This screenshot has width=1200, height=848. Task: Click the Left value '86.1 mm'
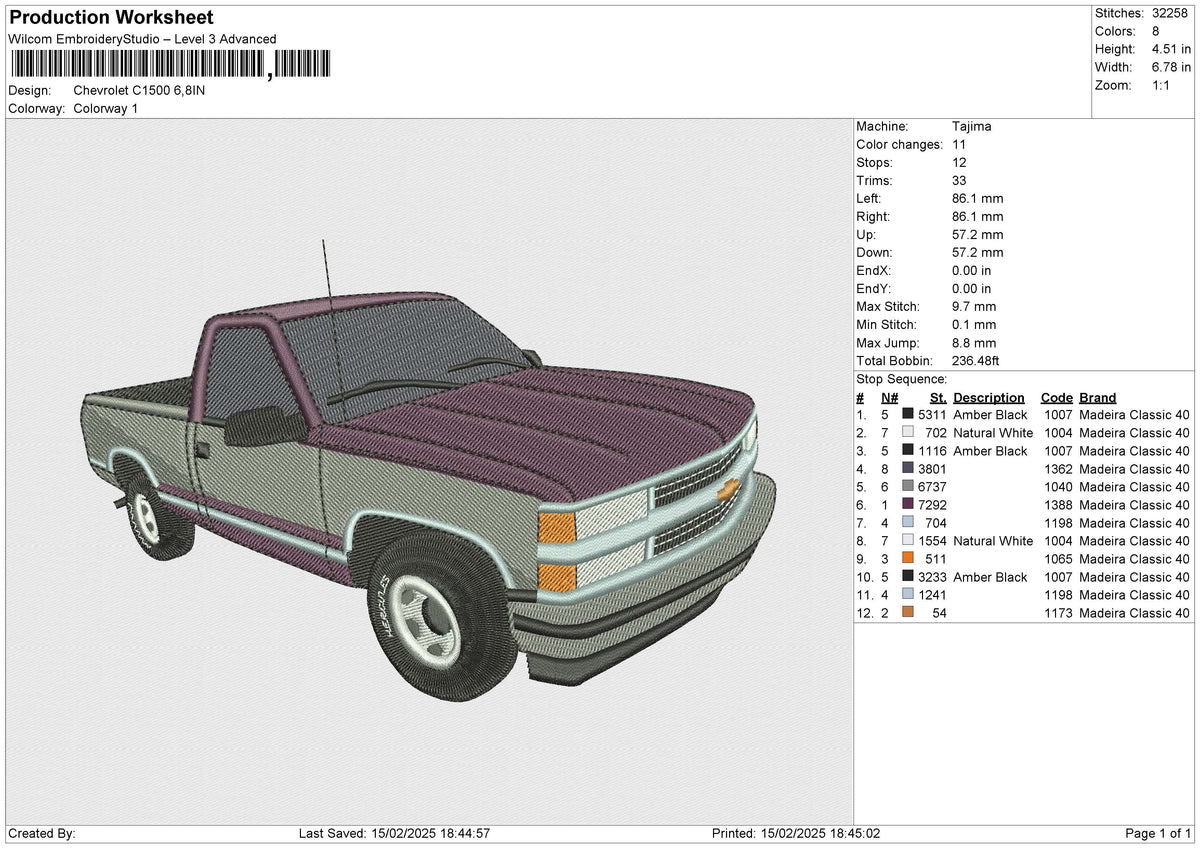point(978,199)
